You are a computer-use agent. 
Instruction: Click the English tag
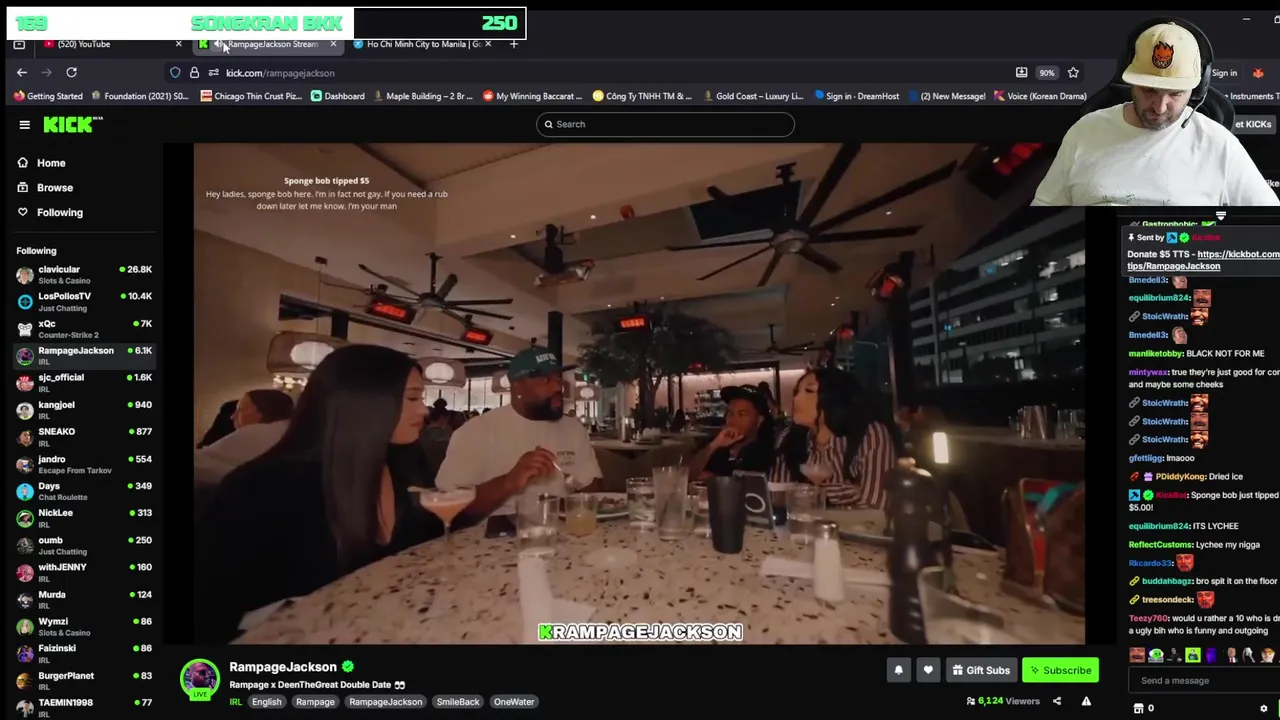click(x=266, y=702)
